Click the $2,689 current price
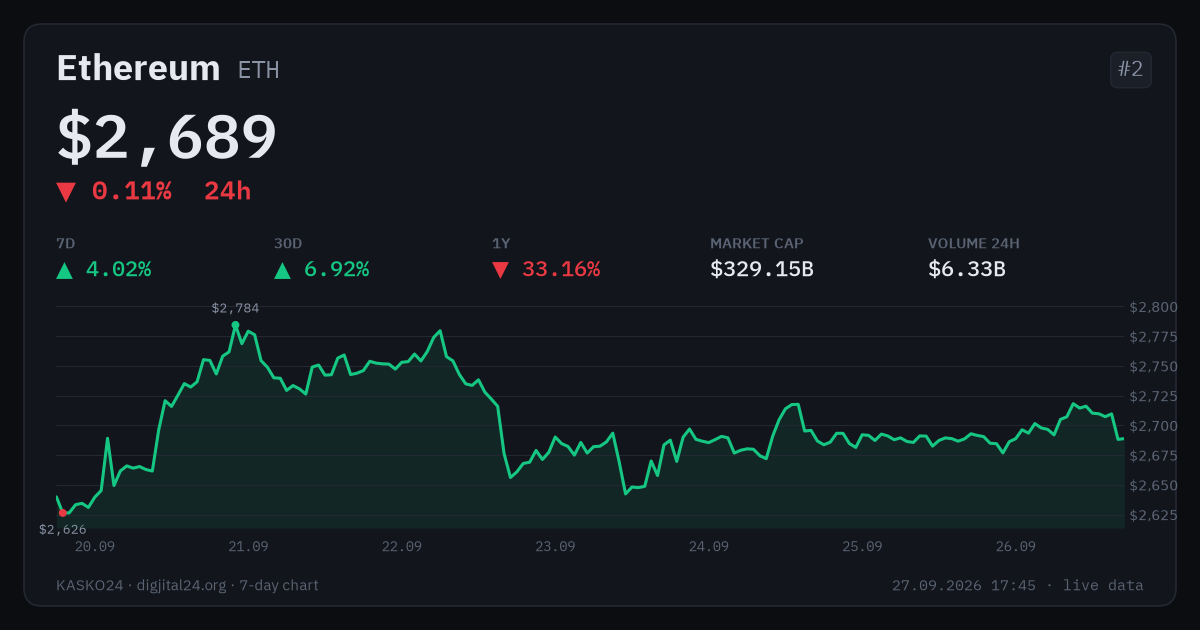1200x630 pixels. point(167,137)
